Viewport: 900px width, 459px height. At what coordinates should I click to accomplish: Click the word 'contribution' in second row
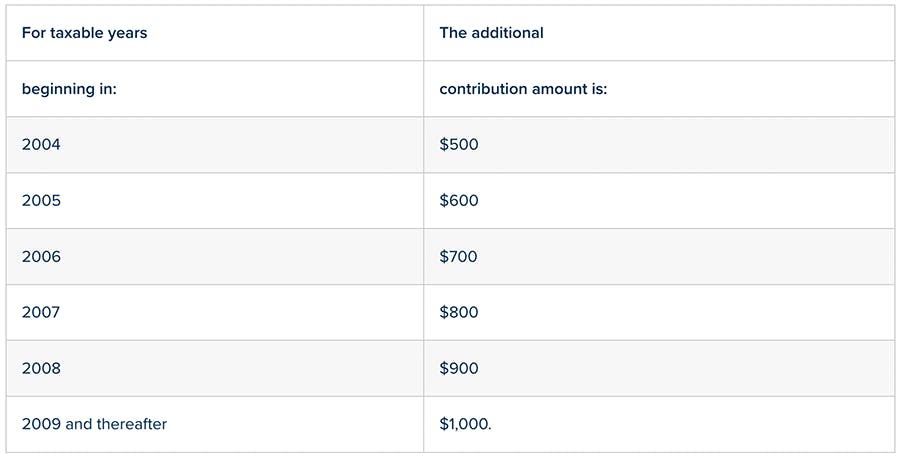[483, 89]
